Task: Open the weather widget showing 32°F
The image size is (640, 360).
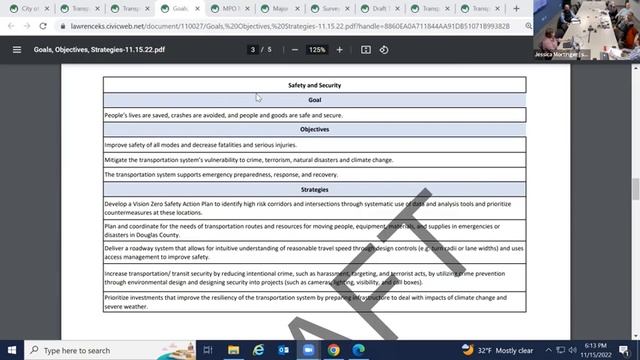Action: 497,350
